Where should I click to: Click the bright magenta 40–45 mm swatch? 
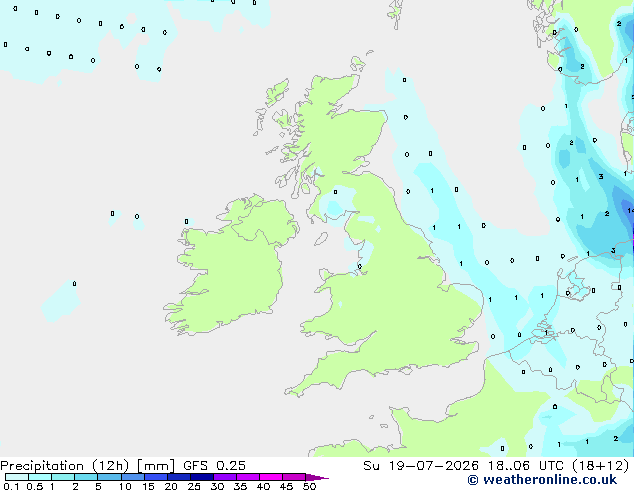tap(271, 477)
